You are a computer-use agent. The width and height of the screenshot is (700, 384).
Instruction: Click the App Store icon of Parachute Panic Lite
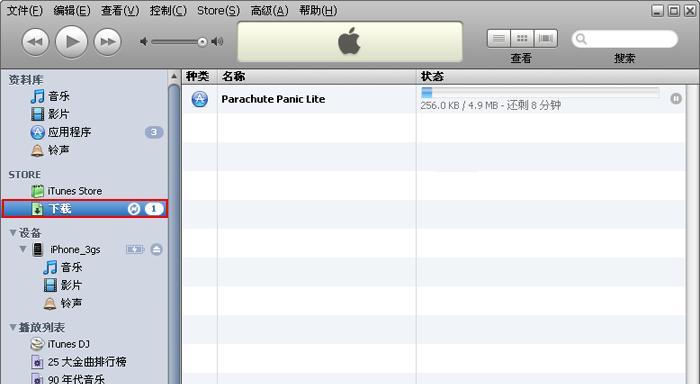point(200,99)
